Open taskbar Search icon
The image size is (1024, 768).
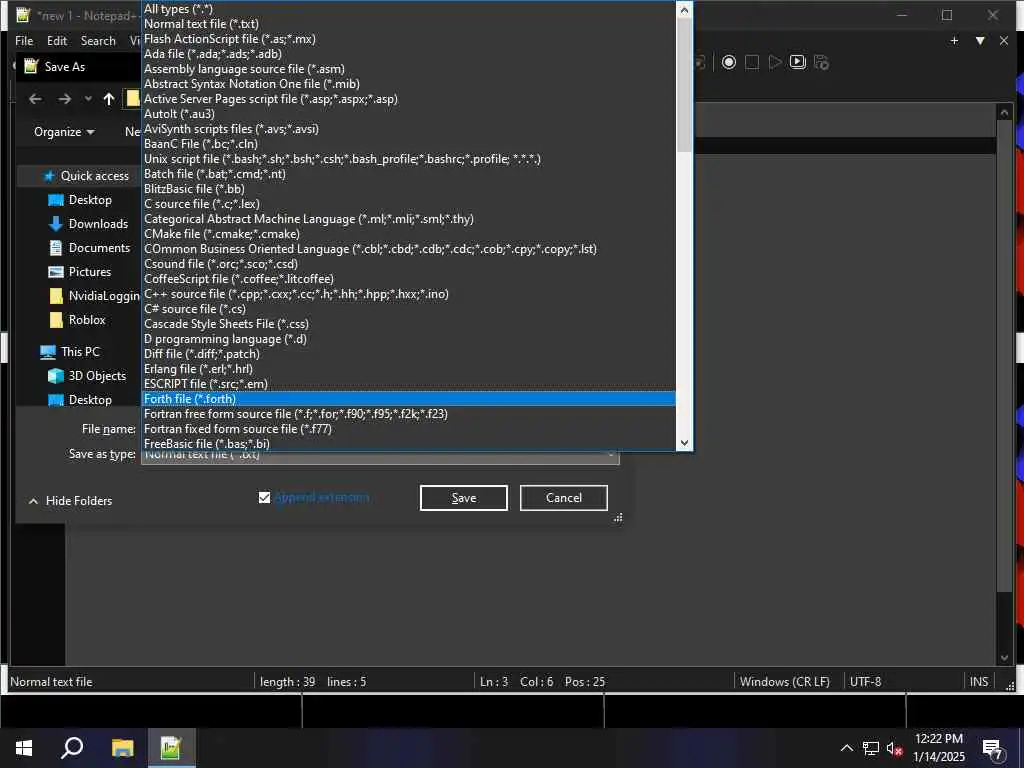72,748
